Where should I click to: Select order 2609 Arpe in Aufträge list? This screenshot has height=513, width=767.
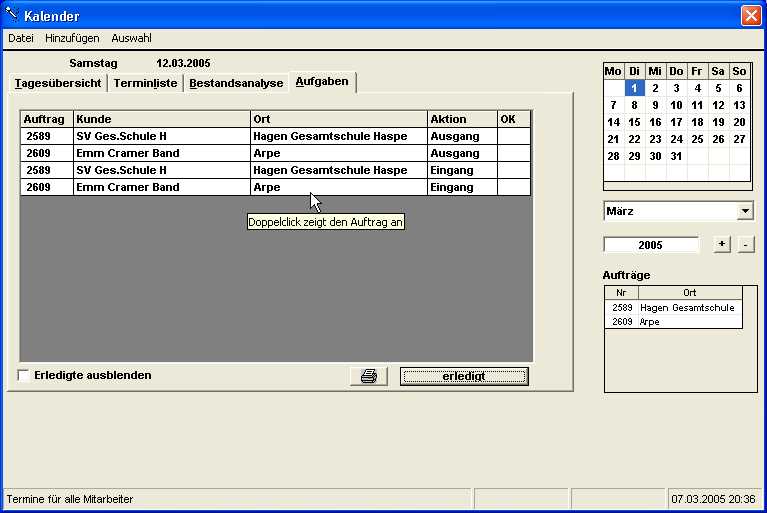(673, 322)
